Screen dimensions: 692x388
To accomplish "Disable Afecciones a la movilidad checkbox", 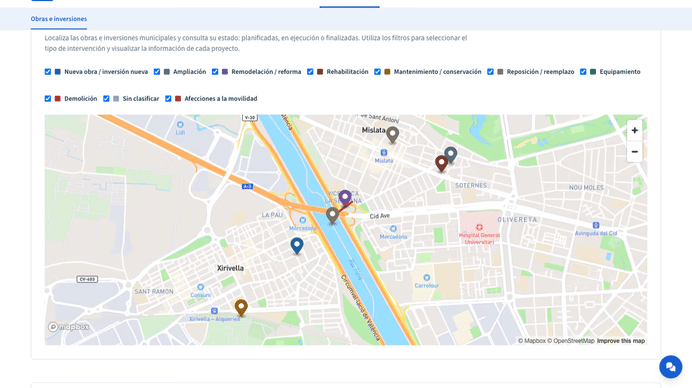I will point(168,99).
